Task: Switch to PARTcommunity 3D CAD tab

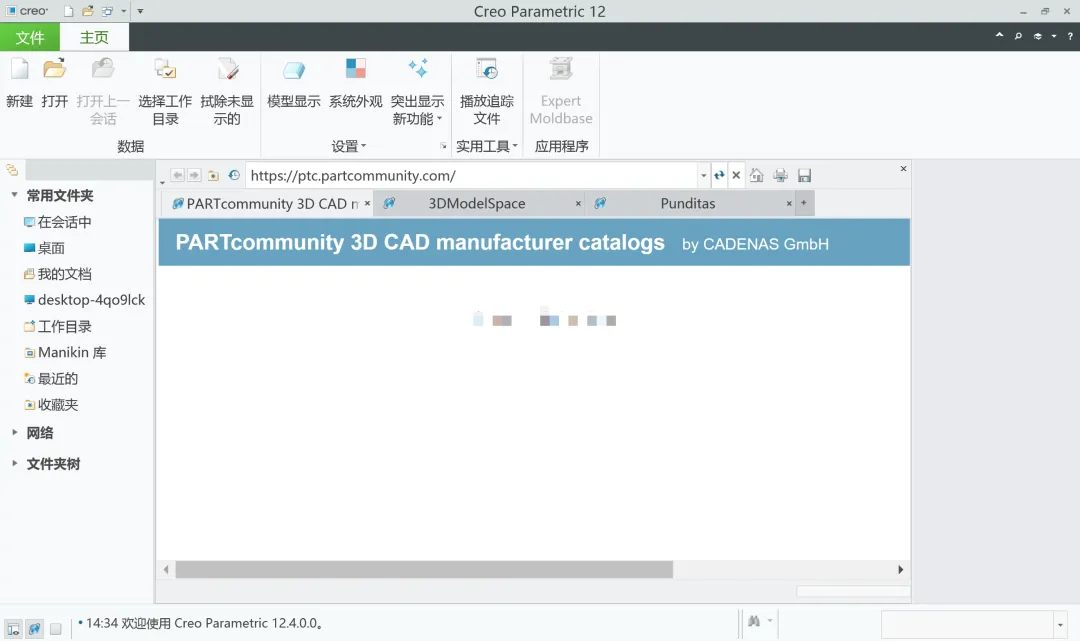Action: 265,204
